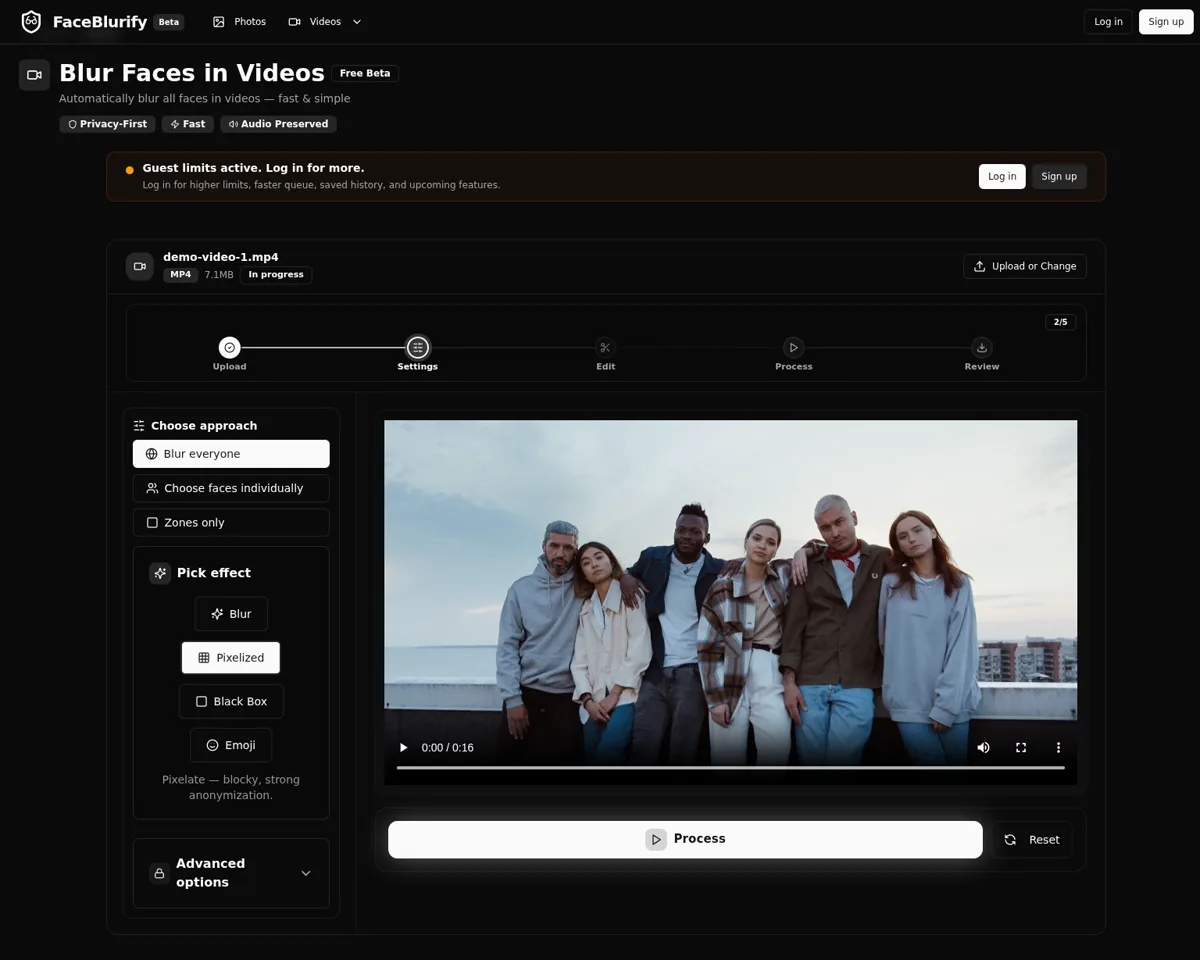Click the FaceBlurify shield logo icon
1200x960 pixels.
31,21
